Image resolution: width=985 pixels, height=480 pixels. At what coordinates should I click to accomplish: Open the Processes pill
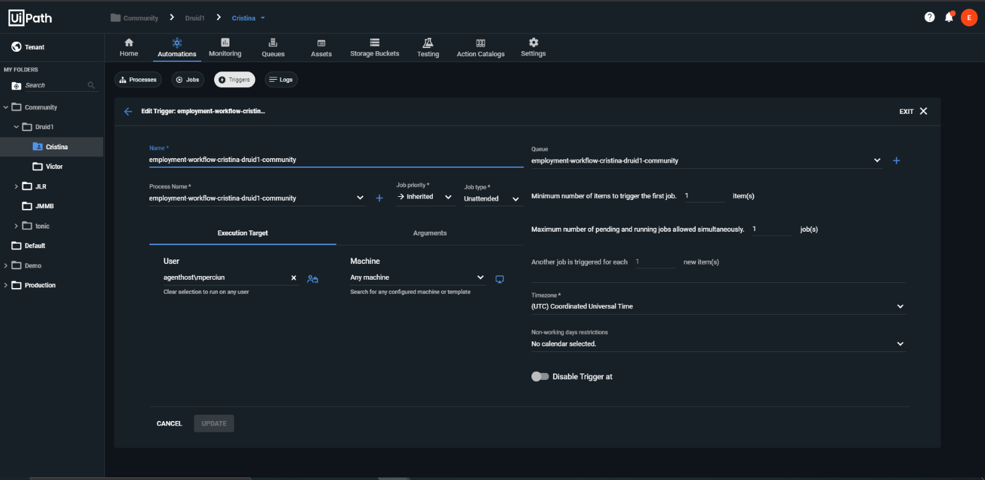tap(138, 80)
